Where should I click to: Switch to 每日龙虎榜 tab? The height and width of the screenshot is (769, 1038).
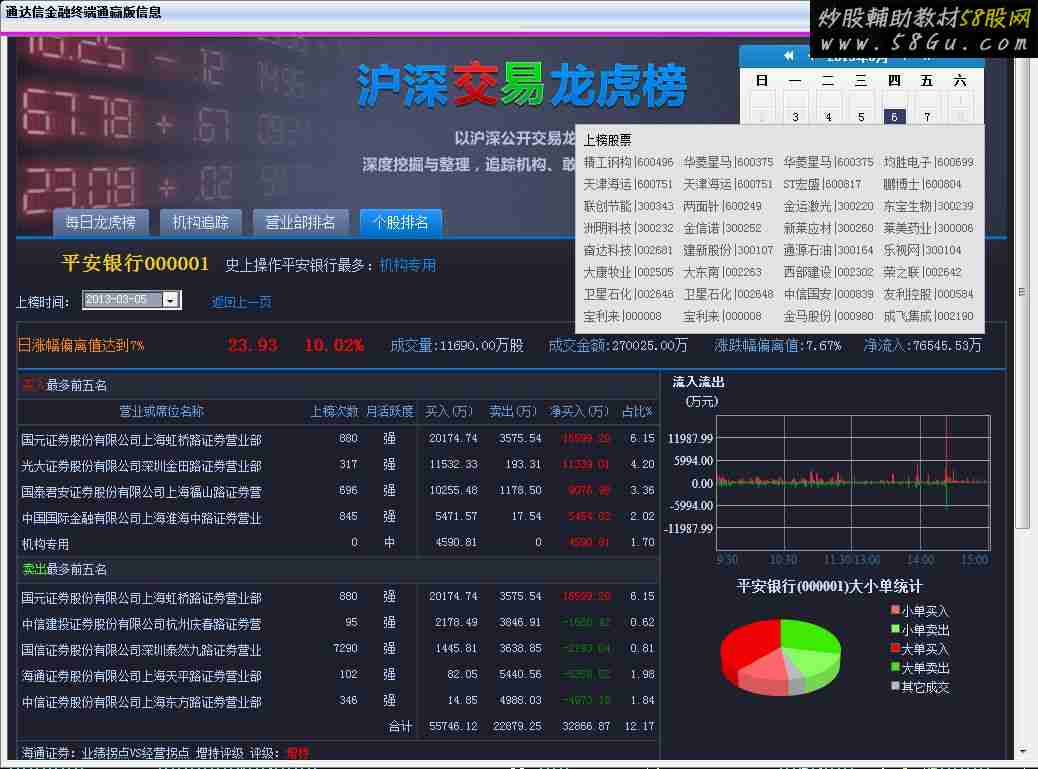pyautogui.click(x=101, y=222)
